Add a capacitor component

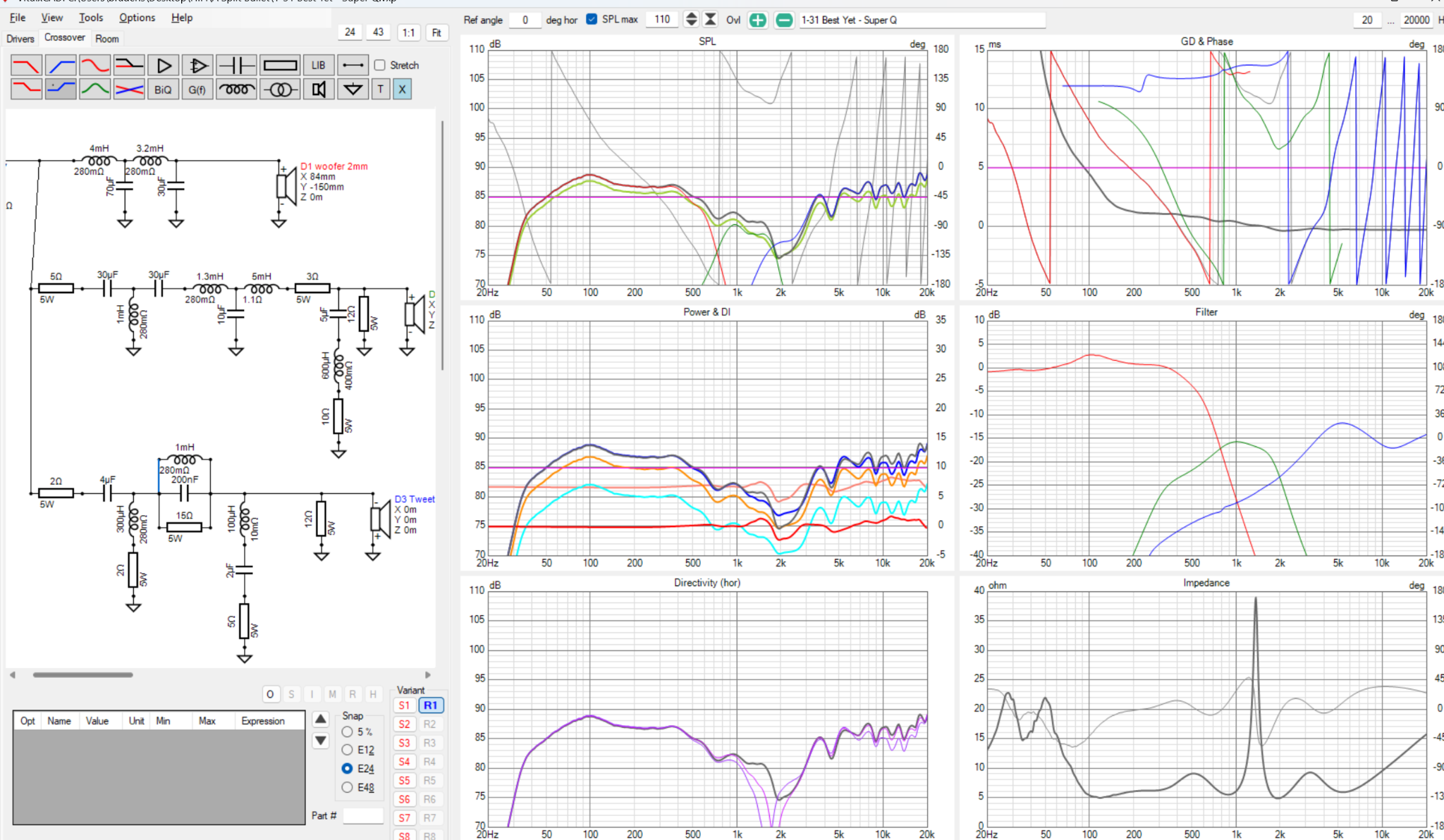[236, 66]
